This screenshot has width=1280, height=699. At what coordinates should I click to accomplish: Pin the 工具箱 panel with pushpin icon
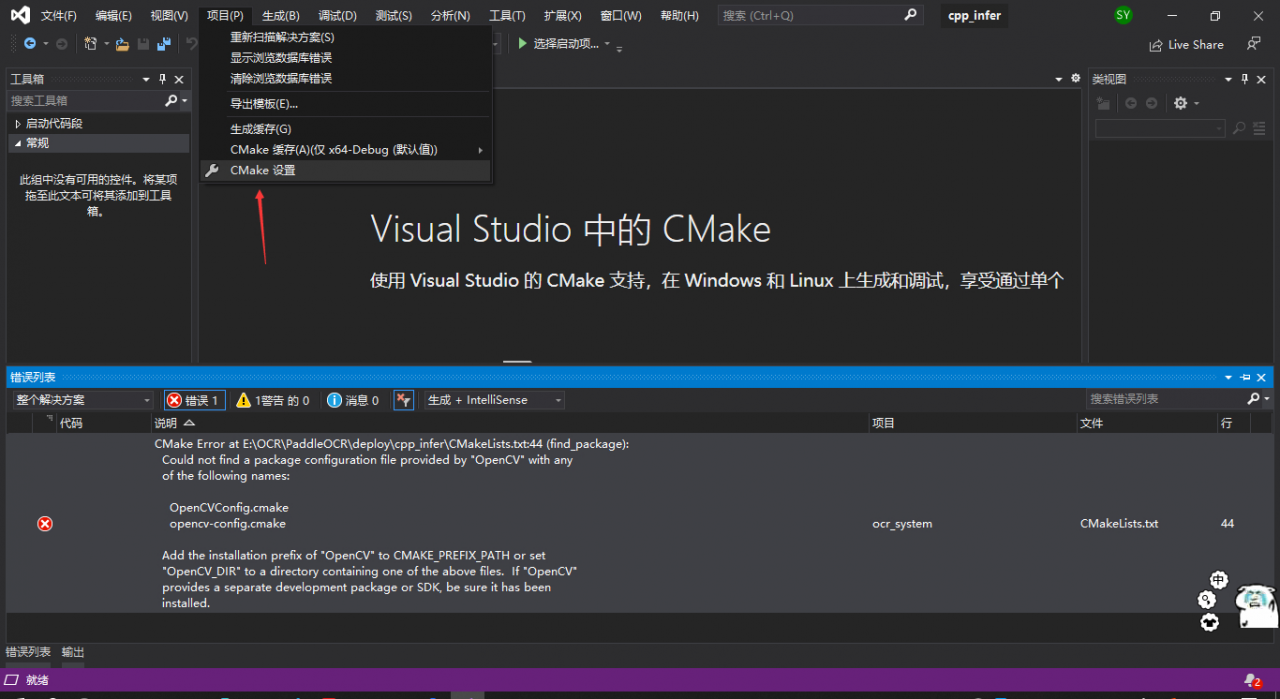click(x=163, y=79)
